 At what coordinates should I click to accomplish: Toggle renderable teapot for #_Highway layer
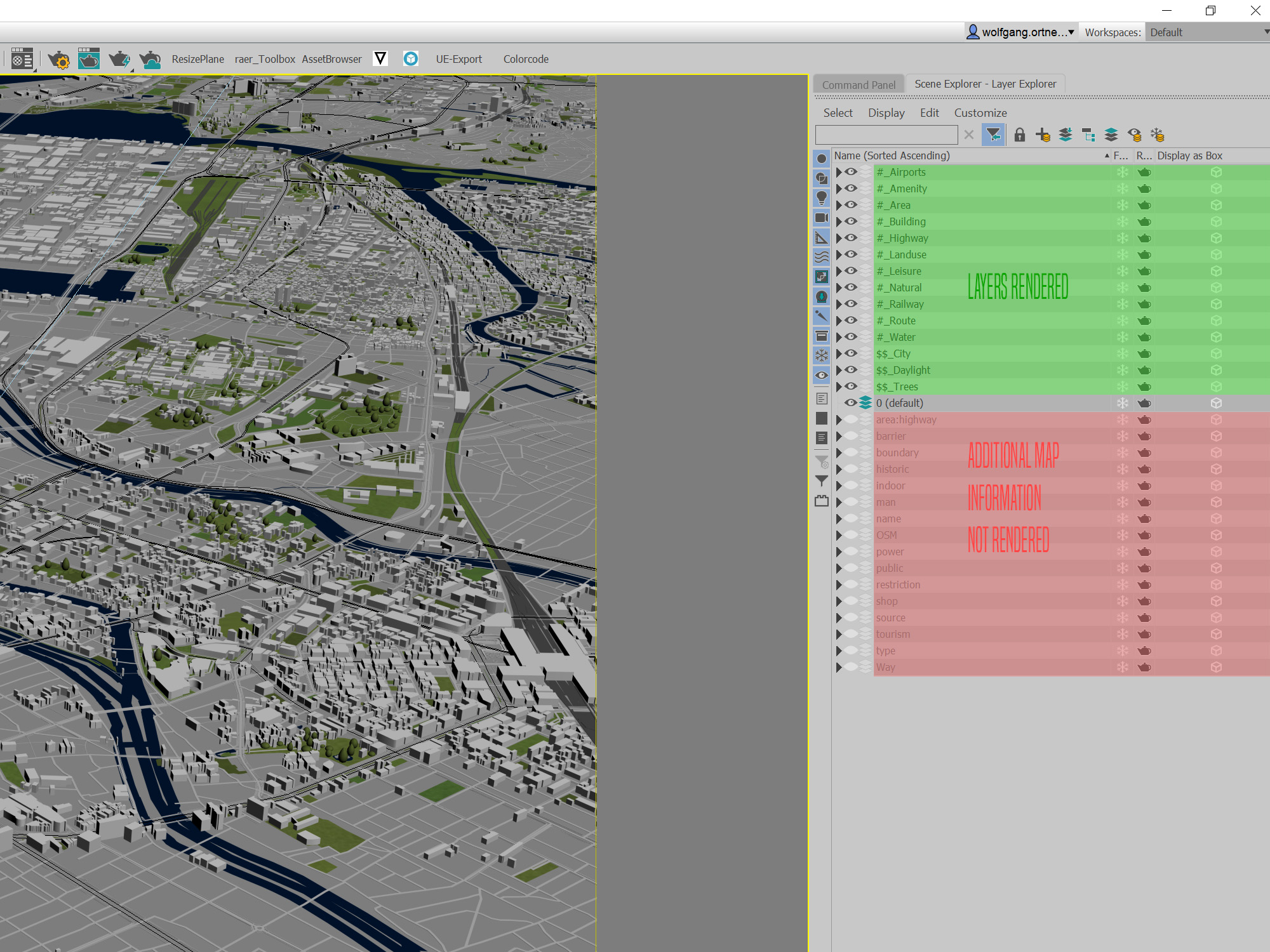1144,238
